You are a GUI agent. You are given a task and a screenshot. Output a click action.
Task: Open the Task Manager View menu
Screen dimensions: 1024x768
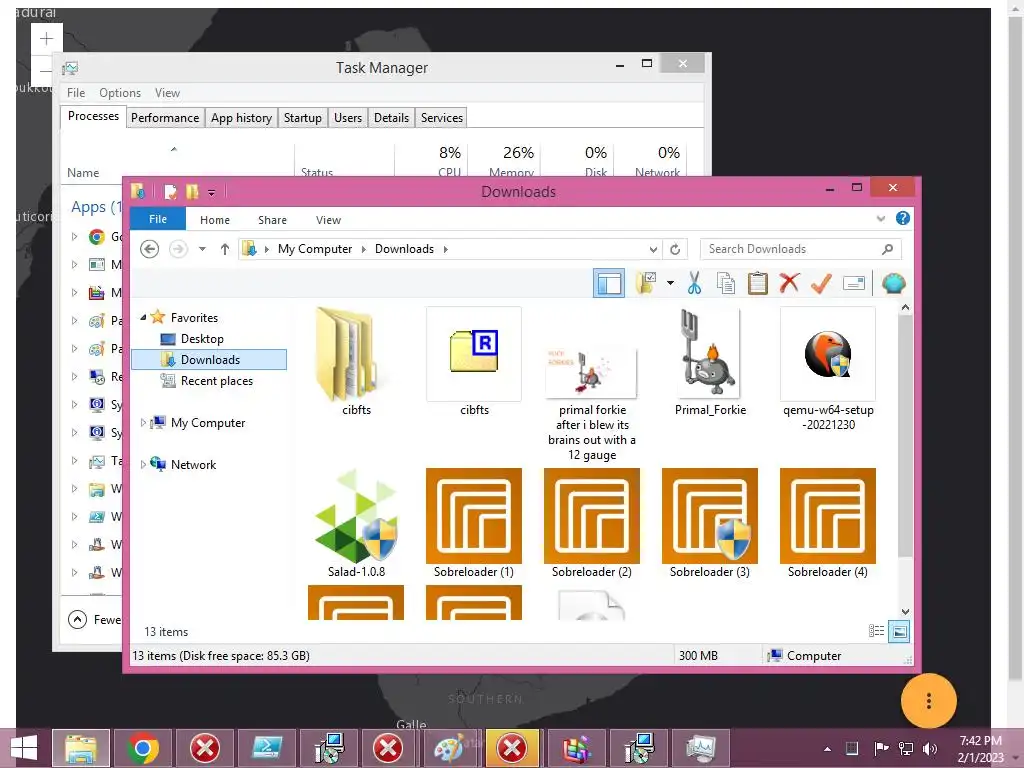coord(167,93)
